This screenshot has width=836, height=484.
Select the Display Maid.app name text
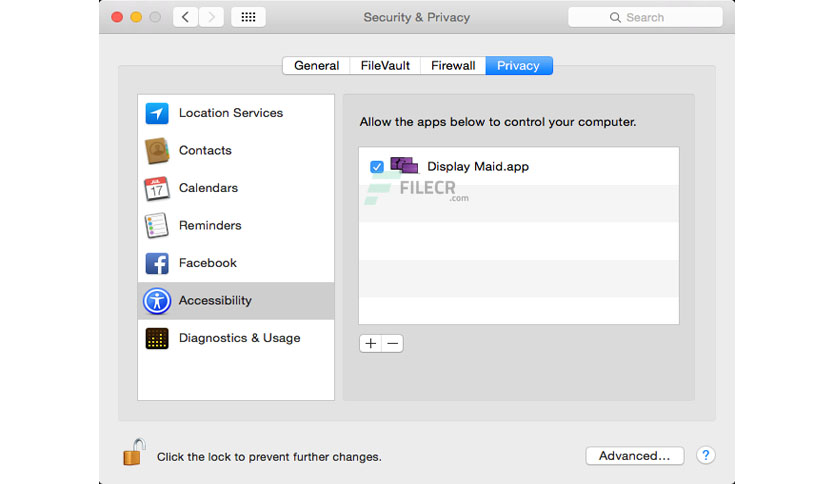click(478, 166)
